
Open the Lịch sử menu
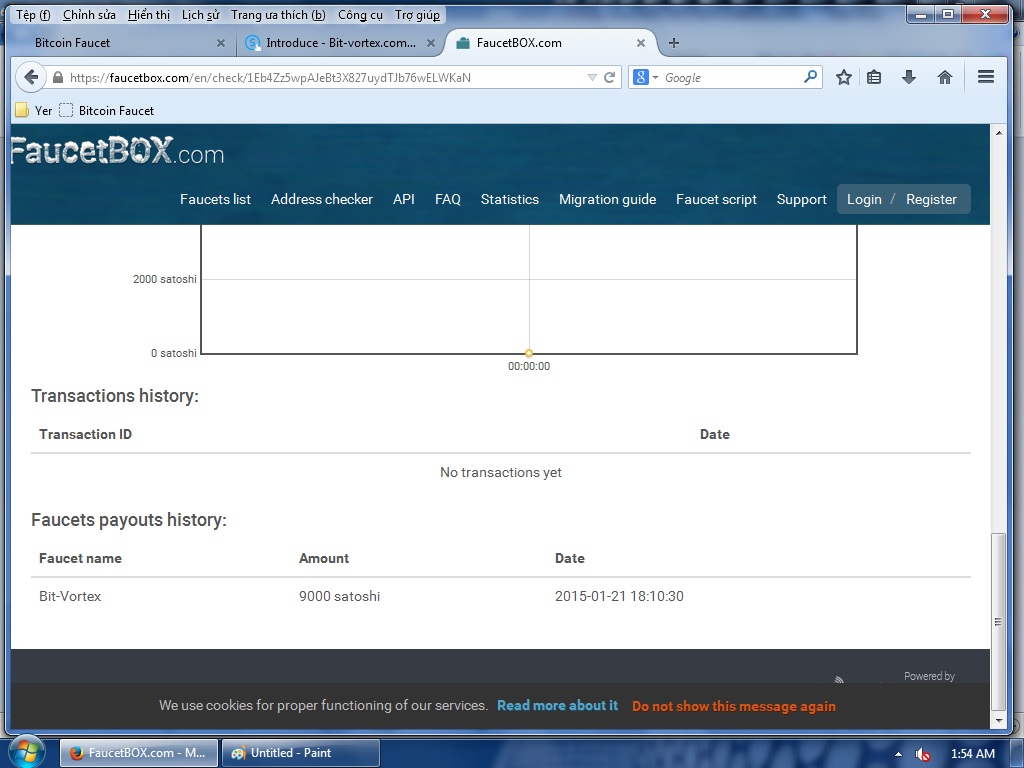pyautogui.click(x=200, y=14)
